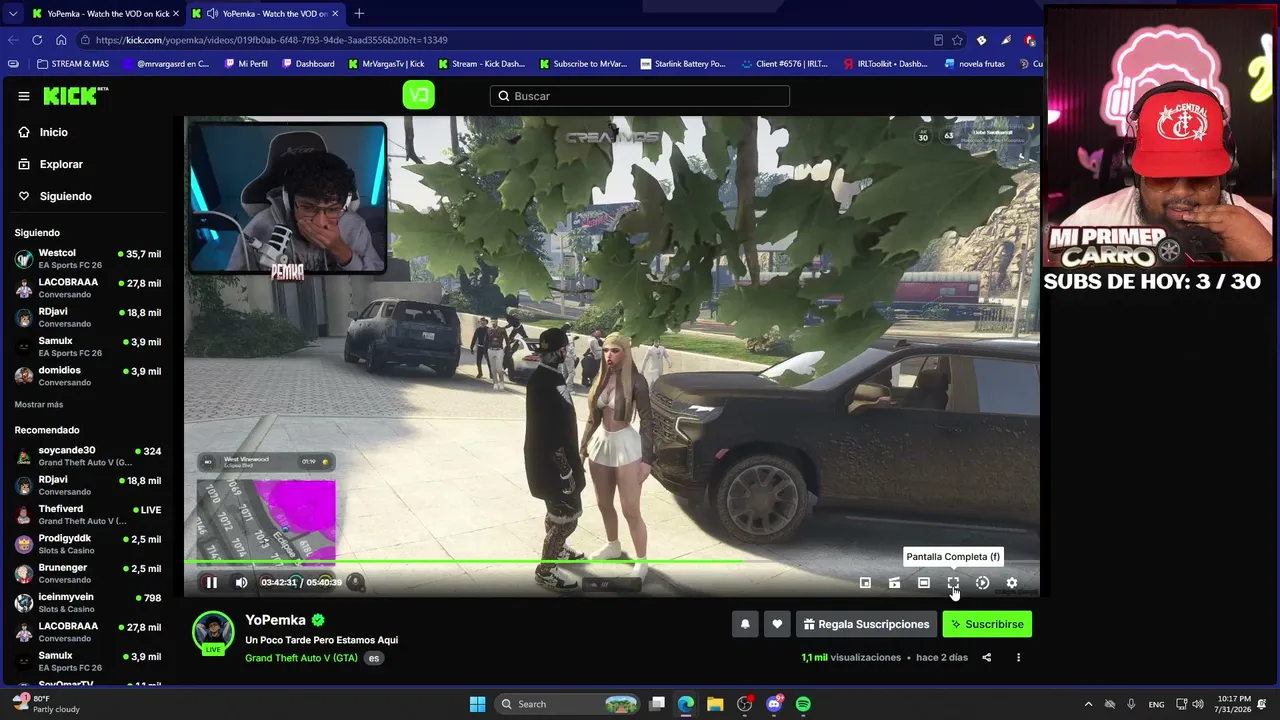The image size is (1280, 720).
Task: Open the Mi Perfil bookmark
Action: (x=246, y=64)
